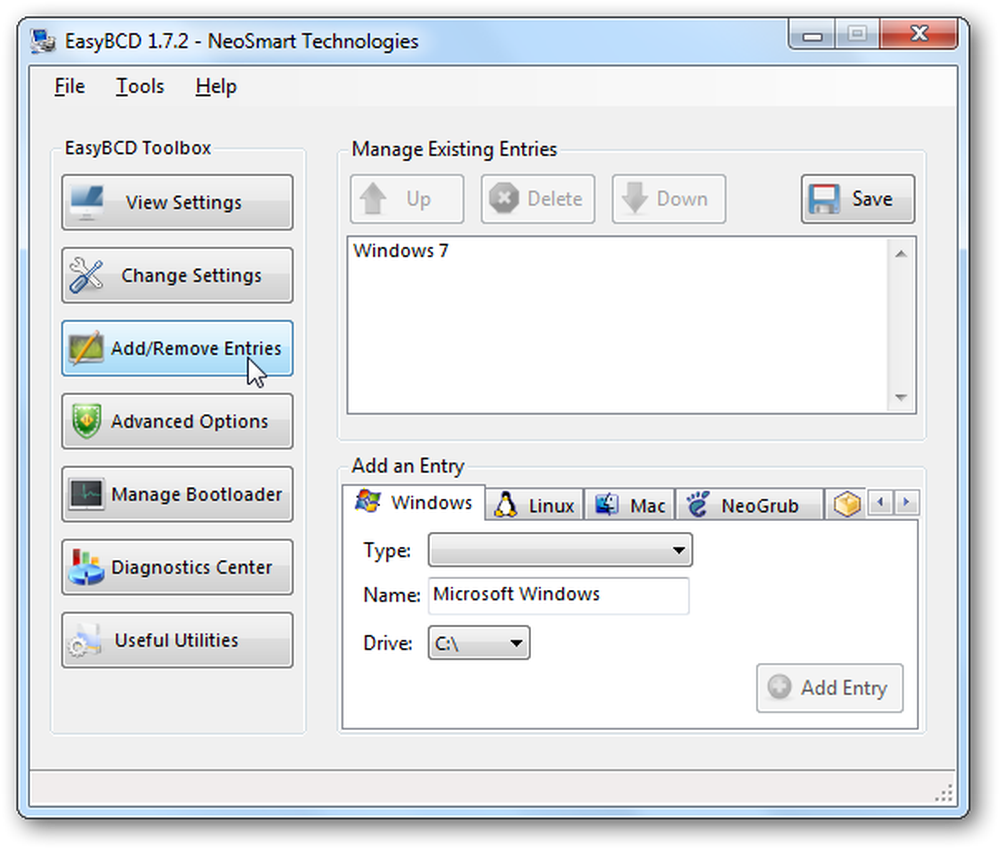Click the pie chart Diagnostics icon
1000x849 pixels.
(x=86, y=567)
